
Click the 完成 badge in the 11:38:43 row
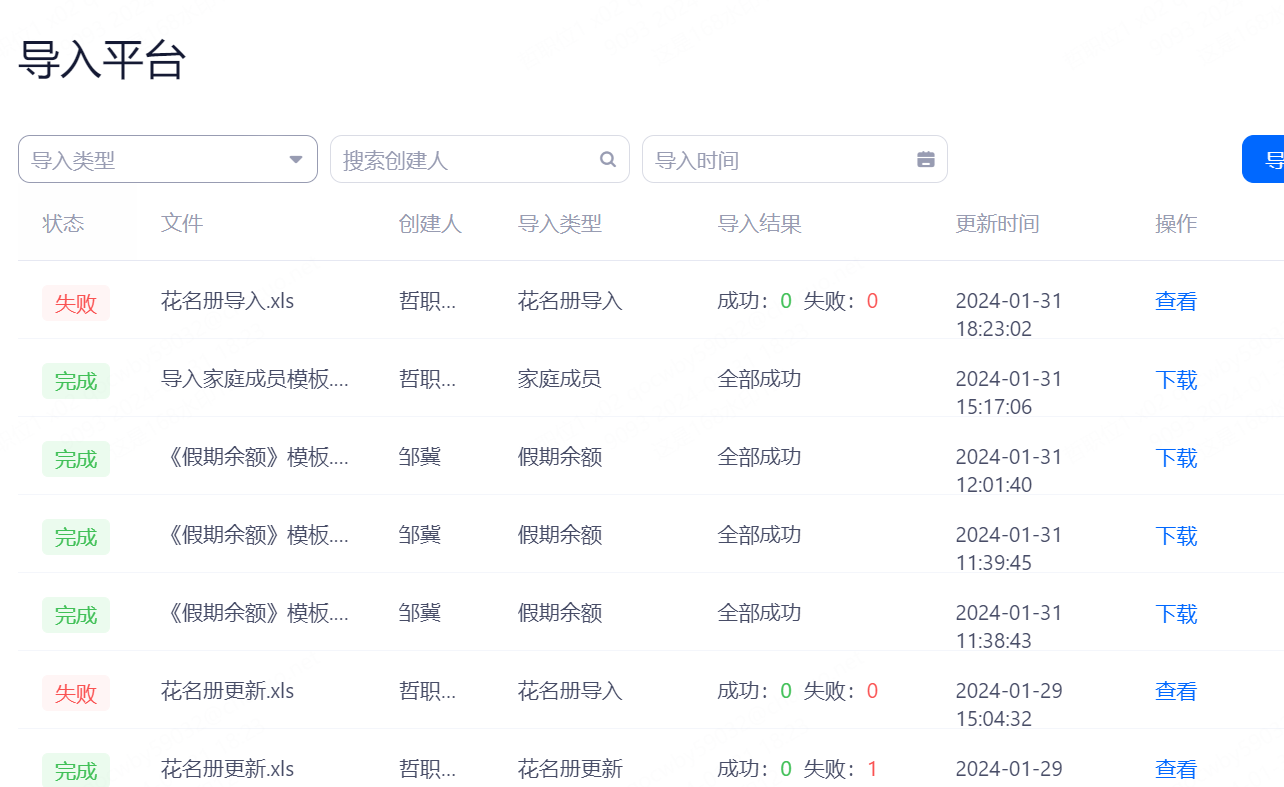[76, 615]
